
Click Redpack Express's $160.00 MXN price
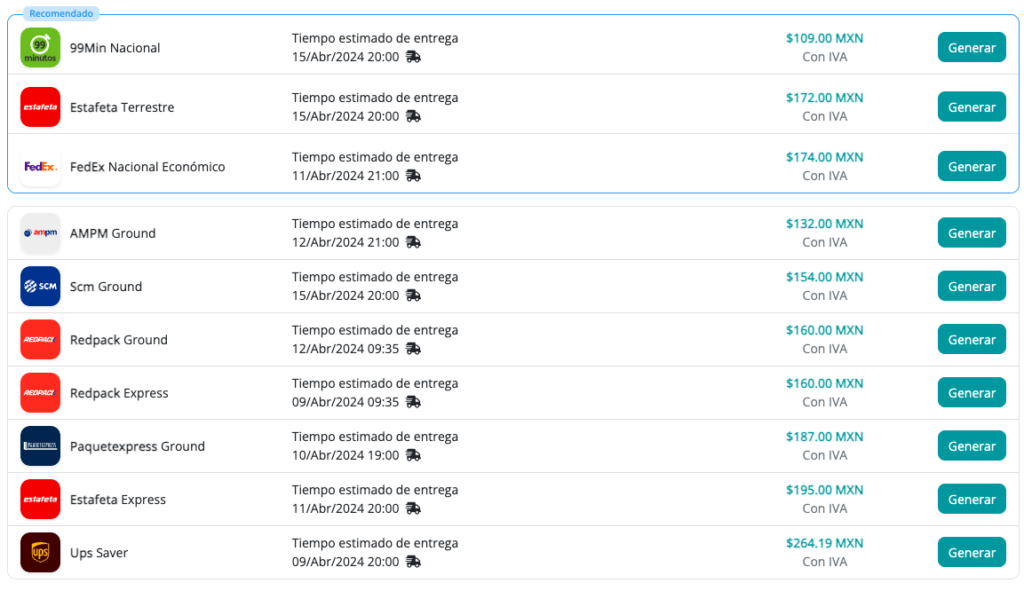point(824,383)
